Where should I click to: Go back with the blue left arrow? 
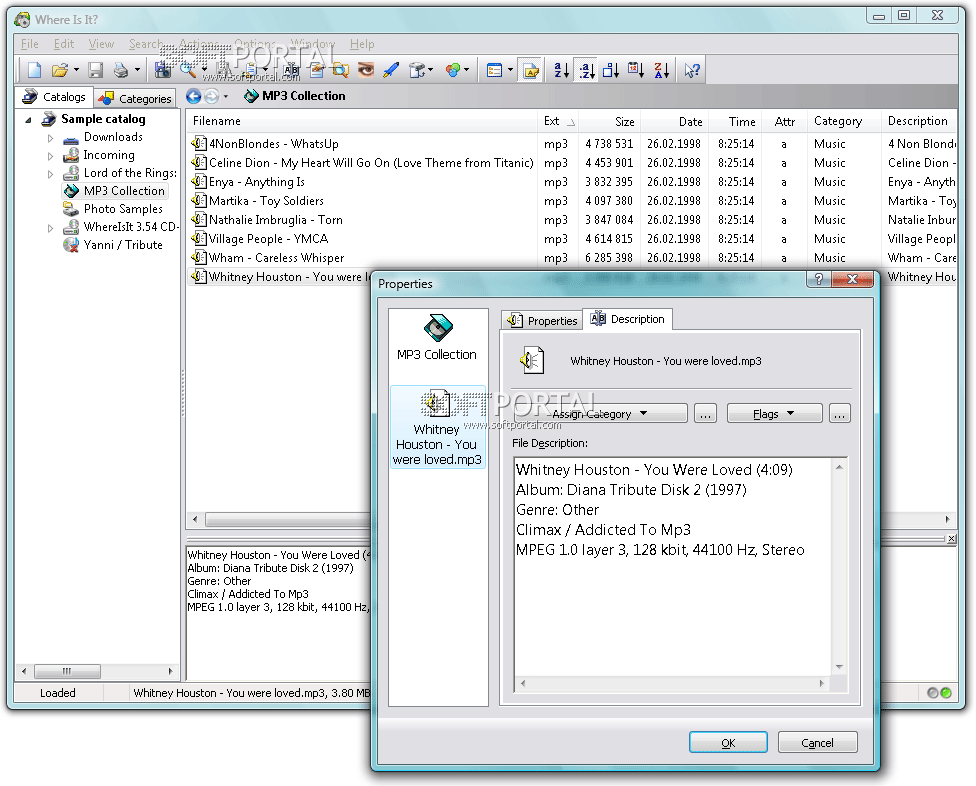(x=194, y=96)
